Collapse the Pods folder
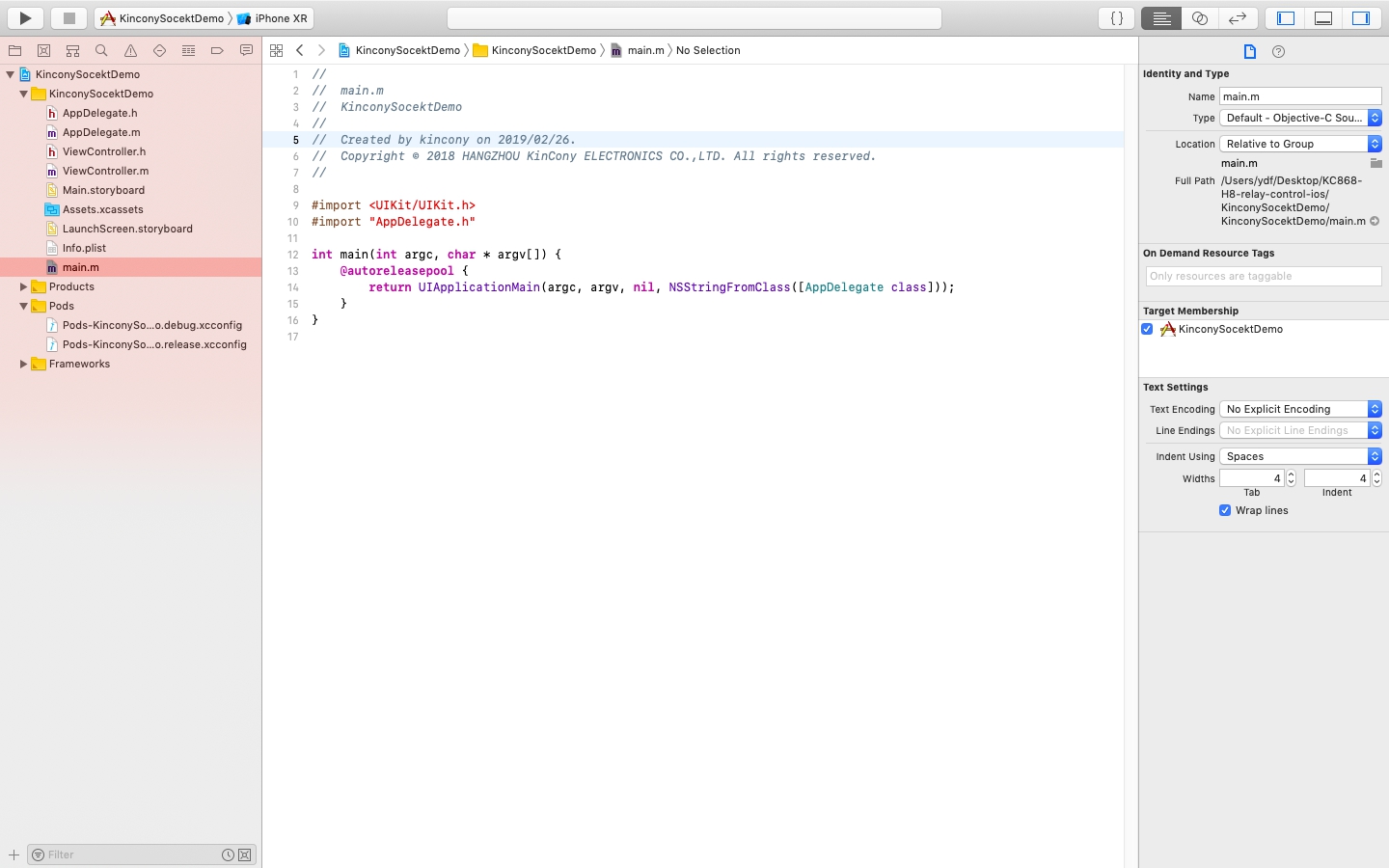1389x868 pixels. tap(23, 306)
